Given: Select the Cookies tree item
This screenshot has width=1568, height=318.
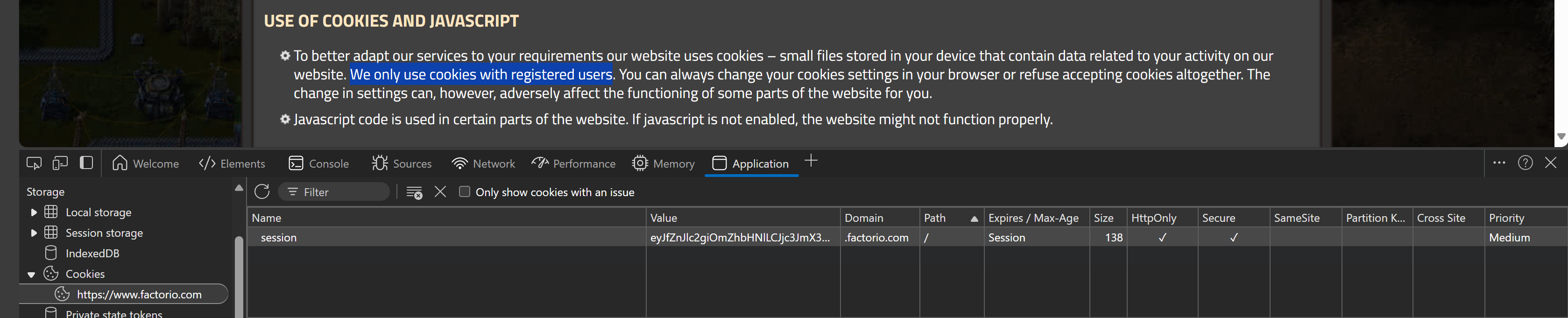Looking at the screenshot, I should 85,274.
